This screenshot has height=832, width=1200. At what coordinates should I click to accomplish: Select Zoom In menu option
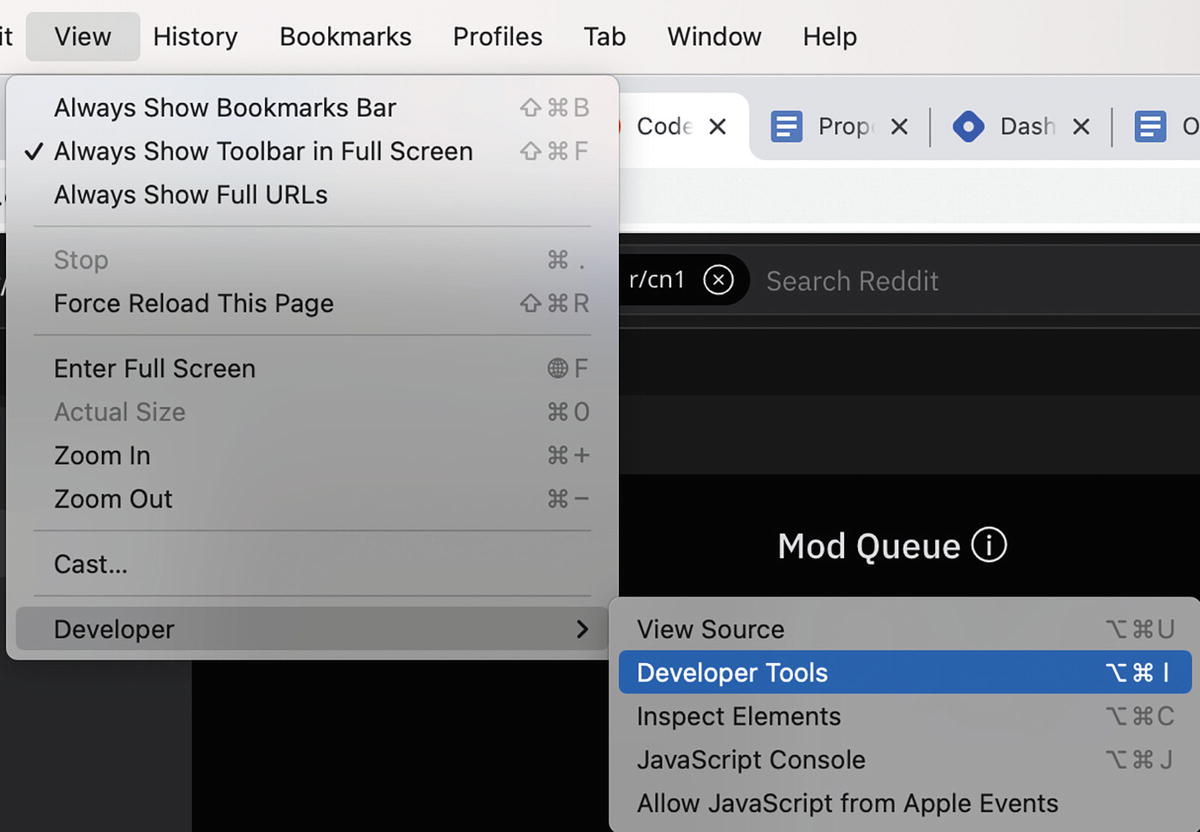tap(102, 456)
